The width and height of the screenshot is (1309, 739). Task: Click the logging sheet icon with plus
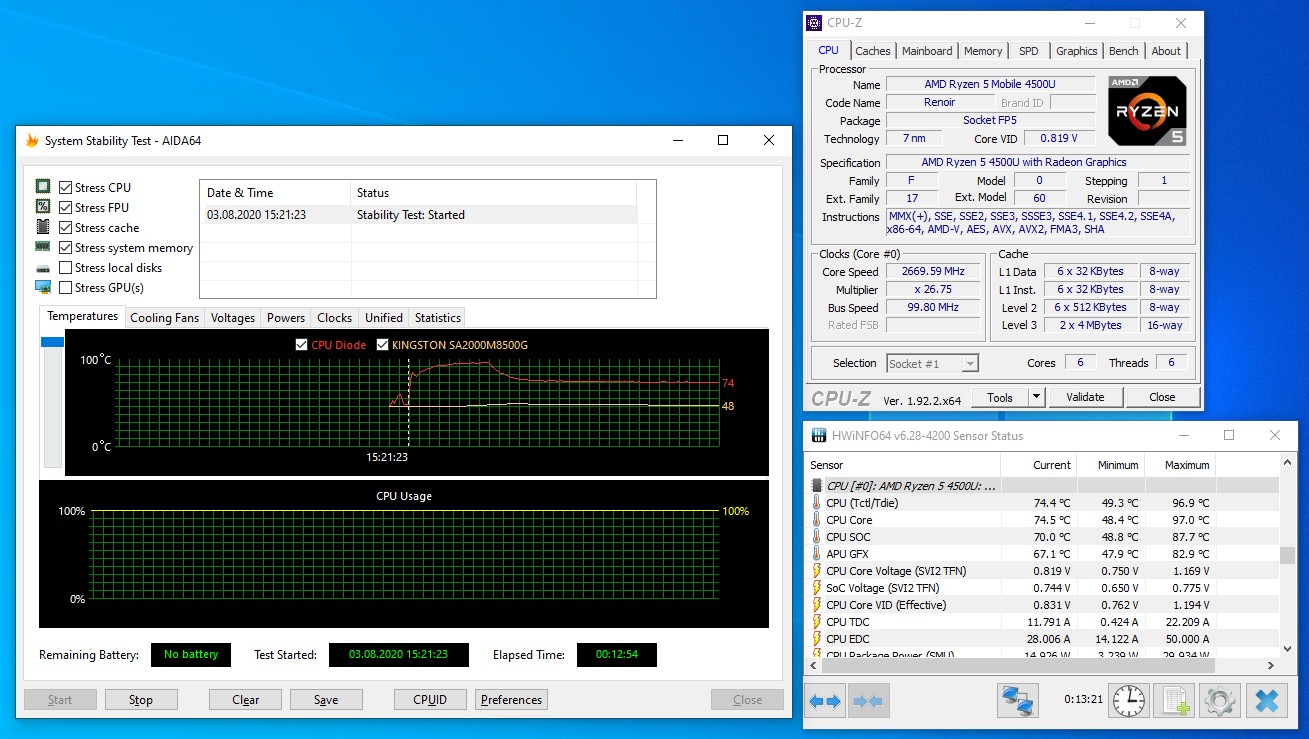tap(1174, 701)
